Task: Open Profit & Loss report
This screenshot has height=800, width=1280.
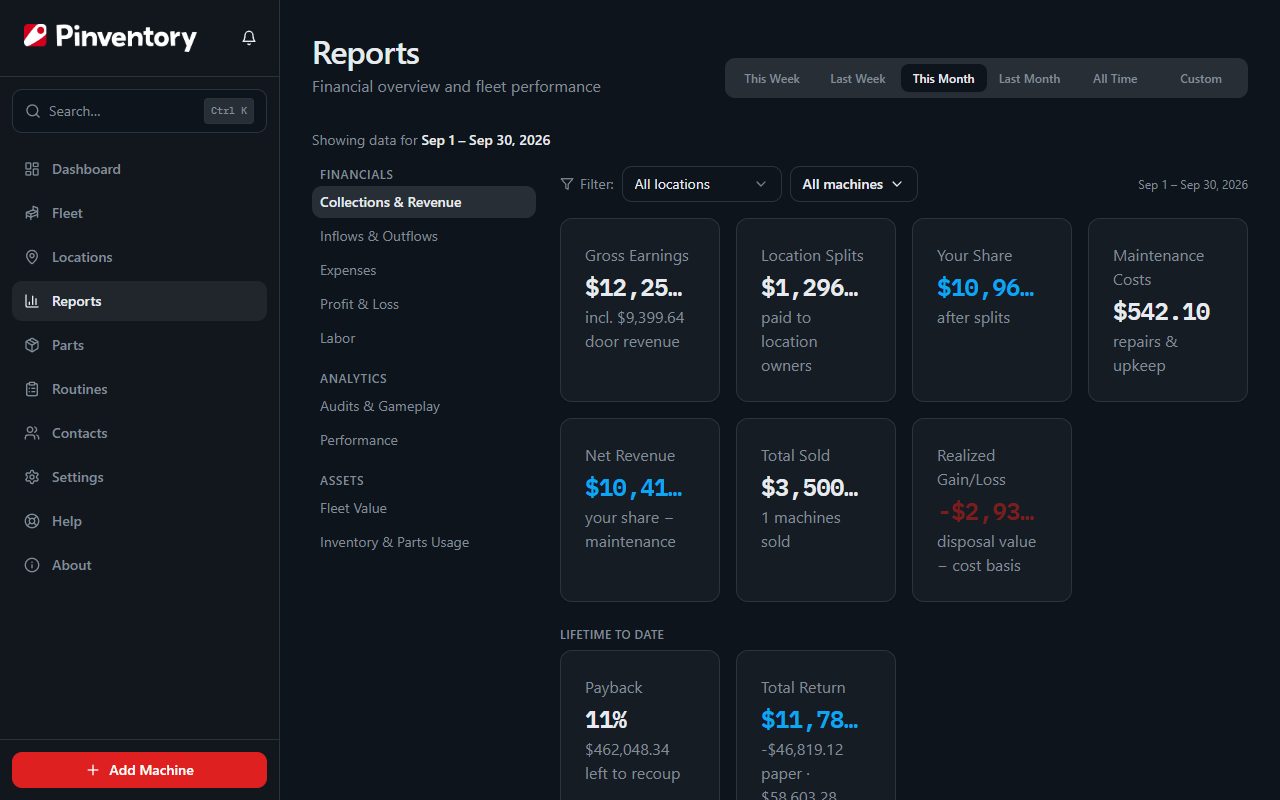Action: click(424, 304)
